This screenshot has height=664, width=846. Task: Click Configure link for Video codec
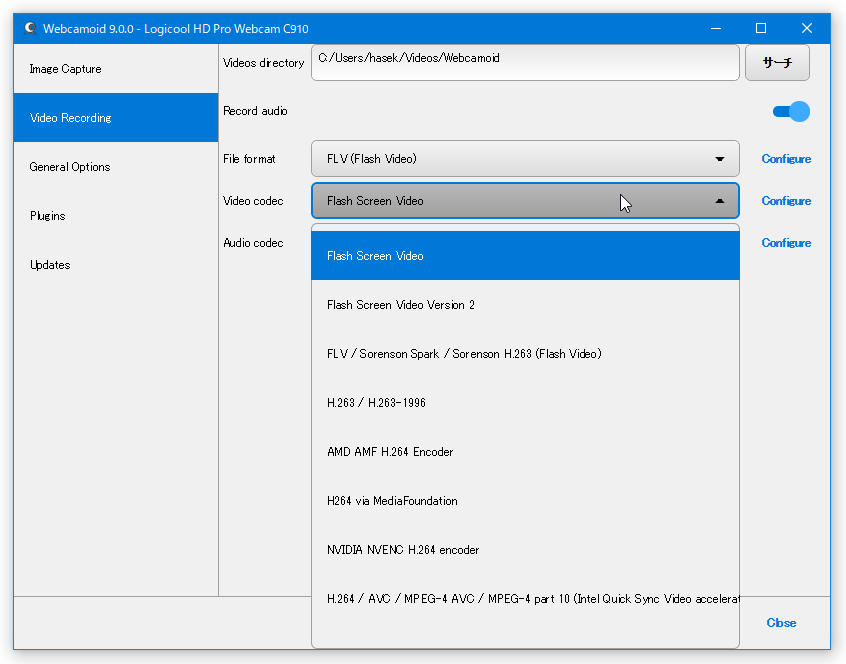point(786,201)
